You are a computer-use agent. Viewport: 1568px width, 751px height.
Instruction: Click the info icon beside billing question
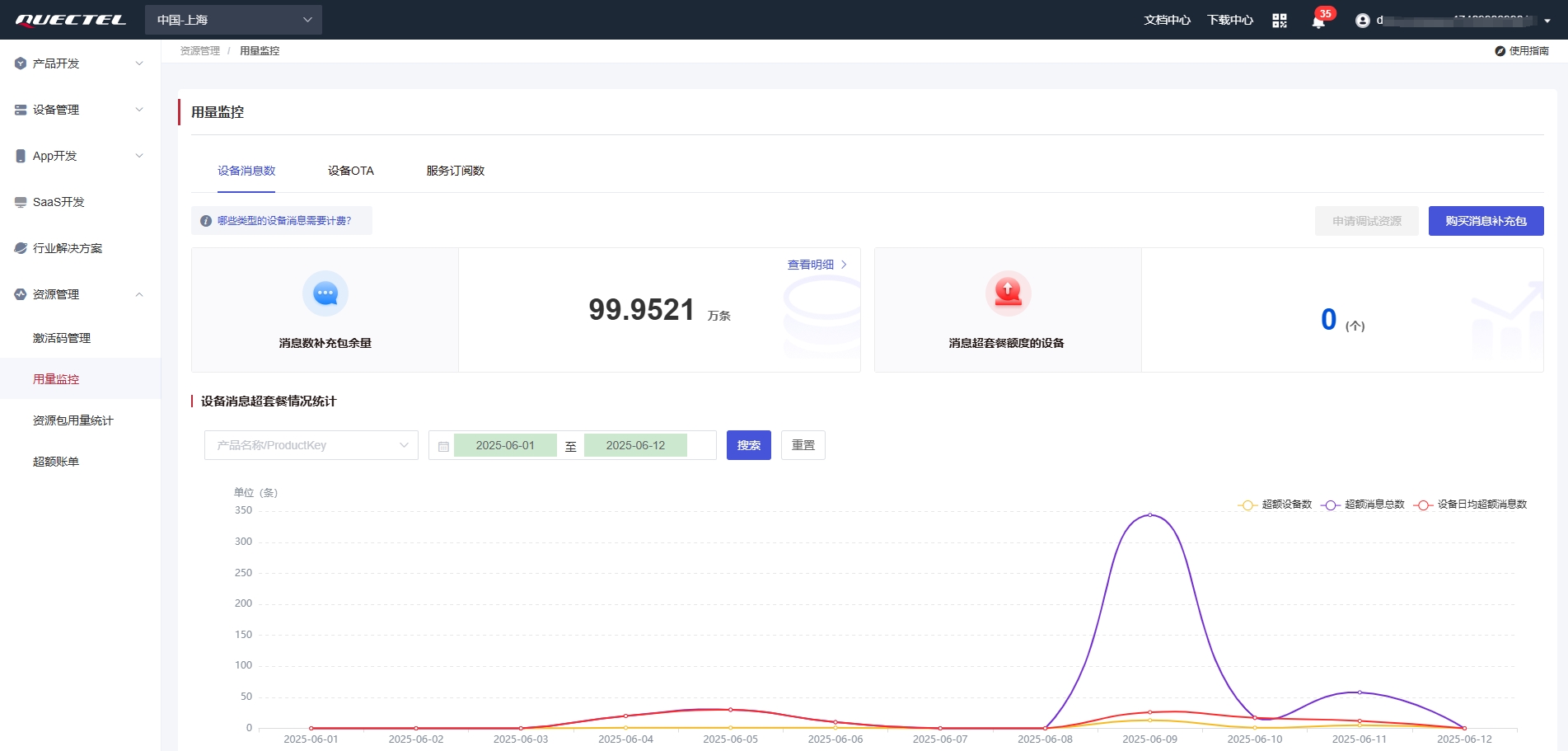coord(206,221)
